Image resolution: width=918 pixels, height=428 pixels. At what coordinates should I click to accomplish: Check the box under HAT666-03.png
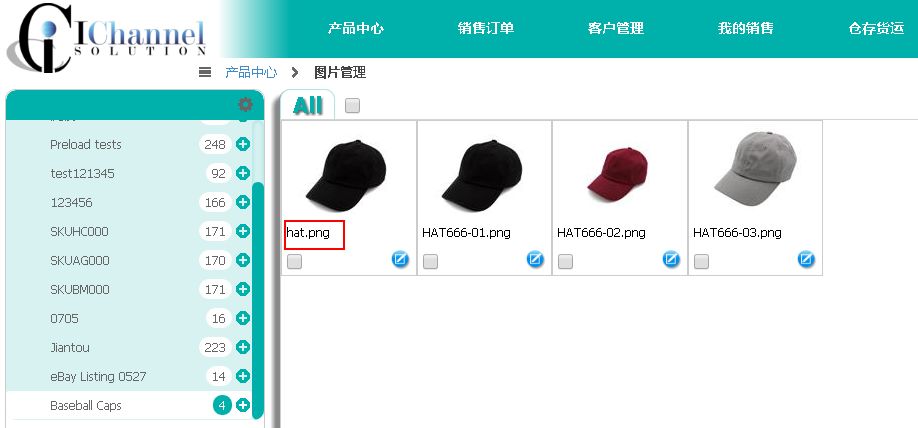pyautogui.click(x=701, y=262)
